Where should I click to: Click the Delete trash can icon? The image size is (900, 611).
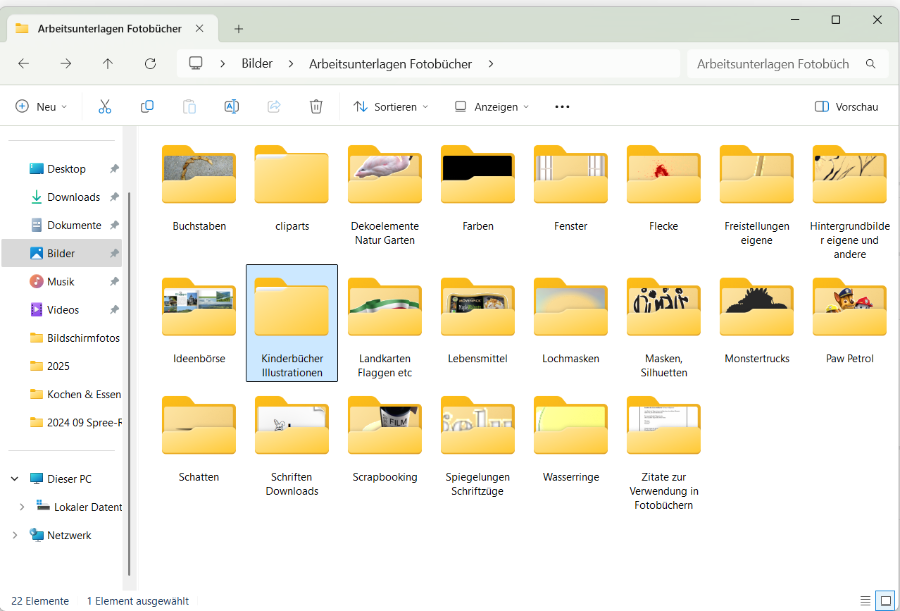click(316, 106)
